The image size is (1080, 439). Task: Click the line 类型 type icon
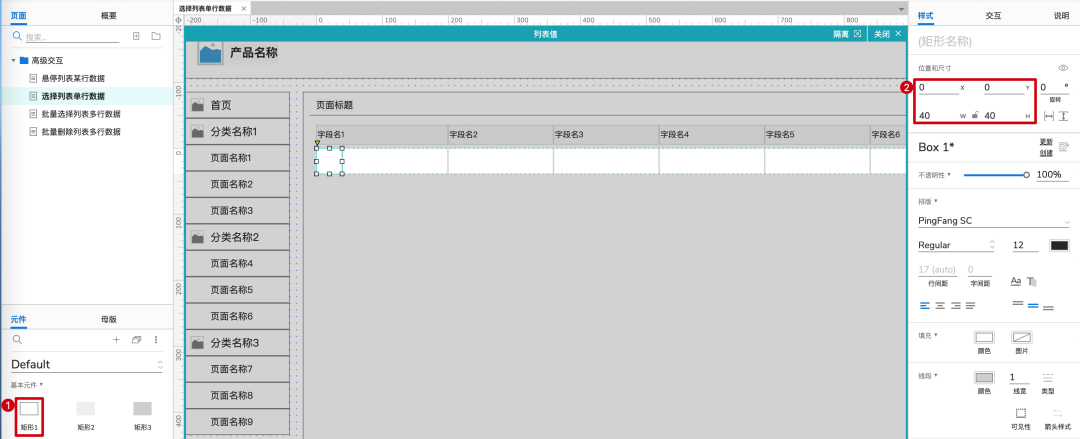1048,377
